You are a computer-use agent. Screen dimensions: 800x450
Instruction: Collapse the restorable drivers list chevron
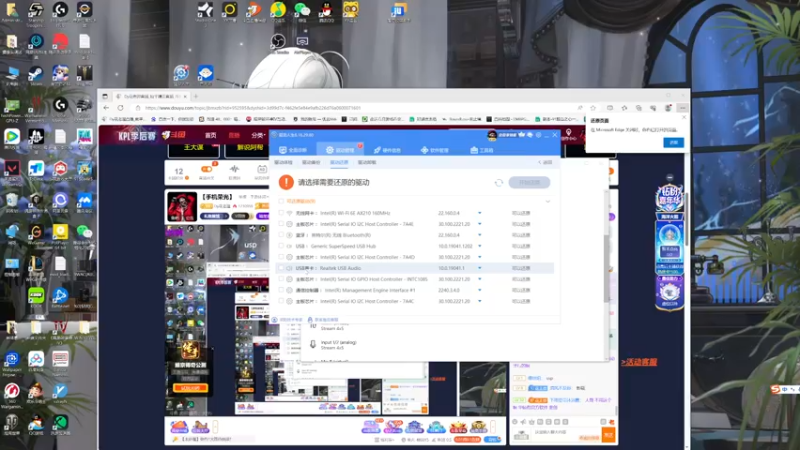(x=548, y=202)
